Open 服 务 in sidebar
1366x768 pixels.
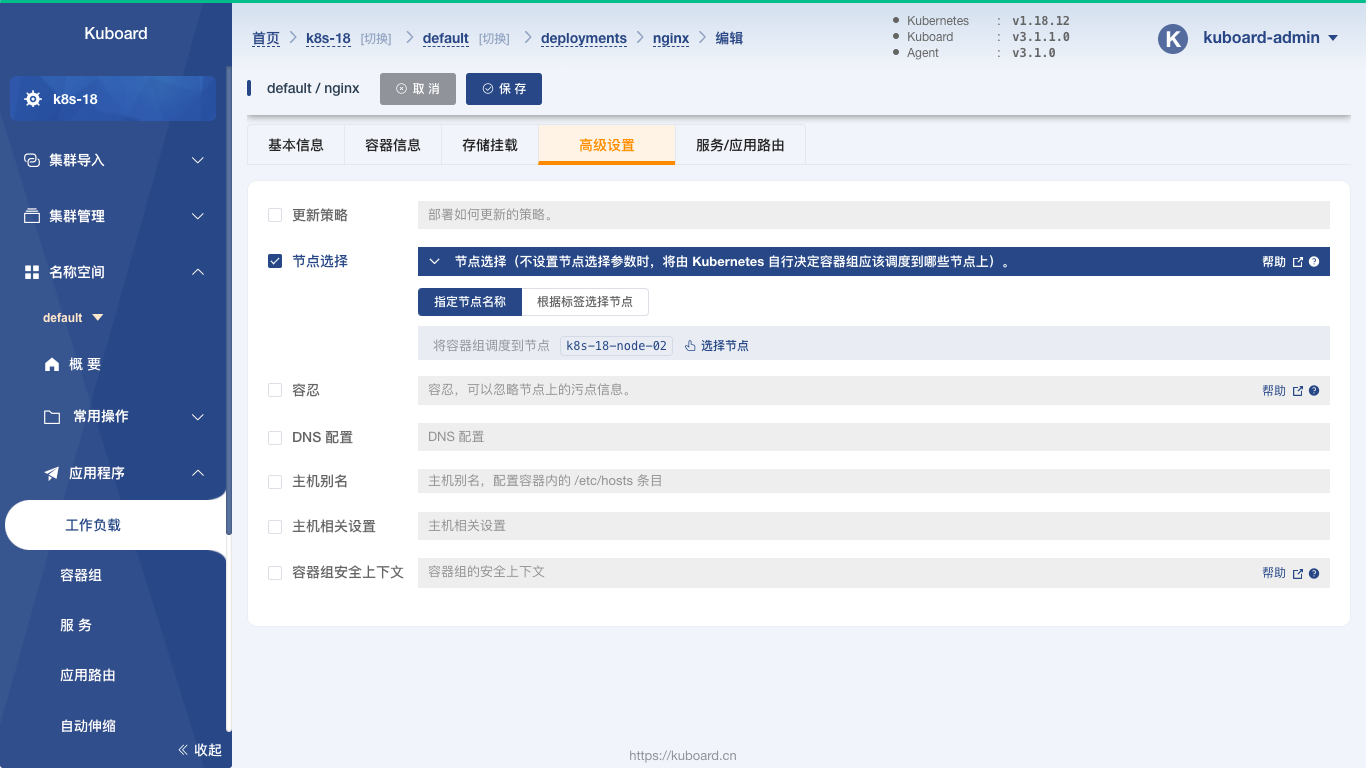click(76, 626)
